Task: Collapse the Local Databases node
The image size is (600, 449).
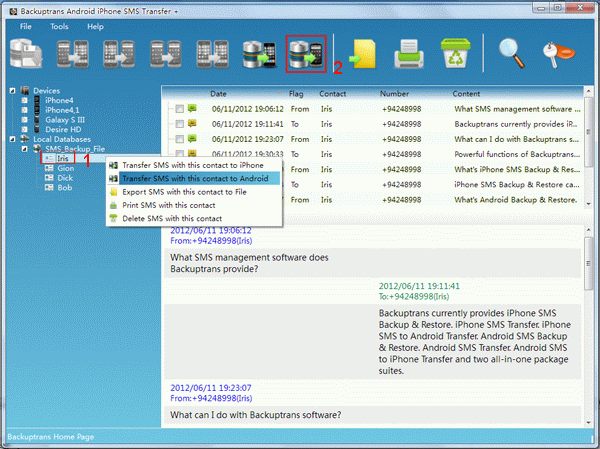Action: [x=13, y=139]
